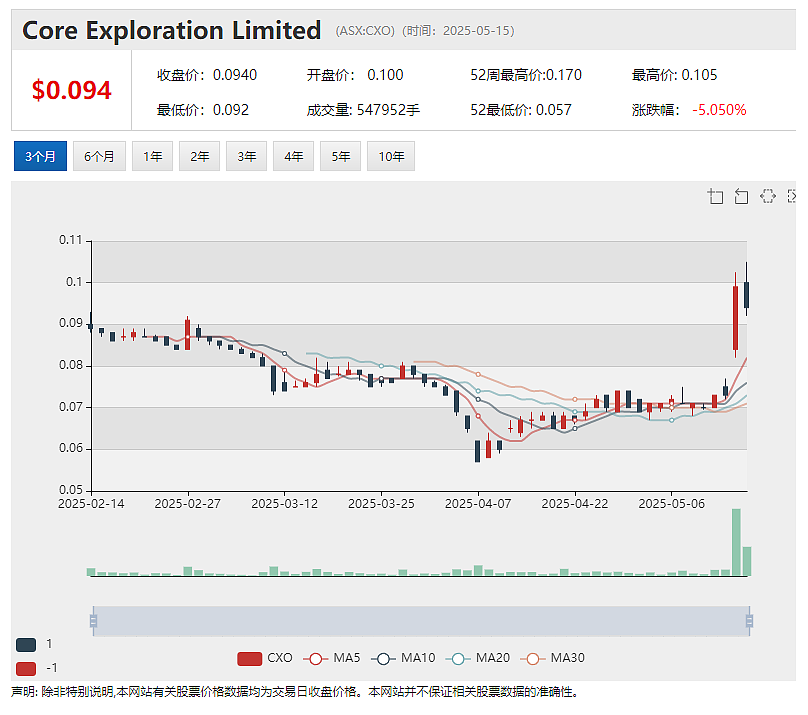Switch to the 6个月 range tab
Screen dimensions: 808x715
99,156
